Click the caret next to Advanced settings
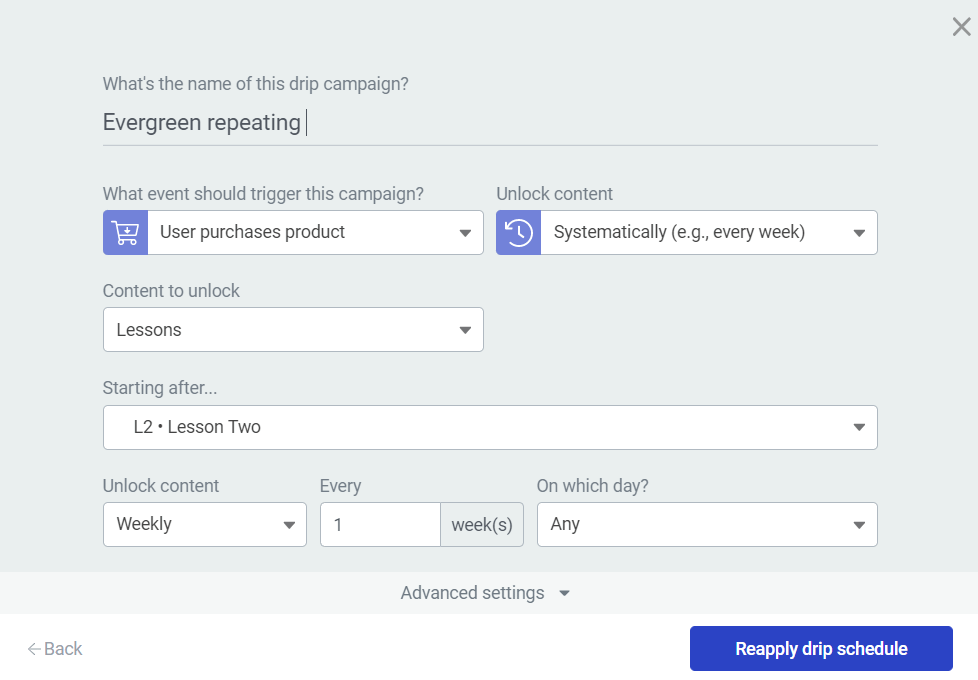 pos(564,593)
